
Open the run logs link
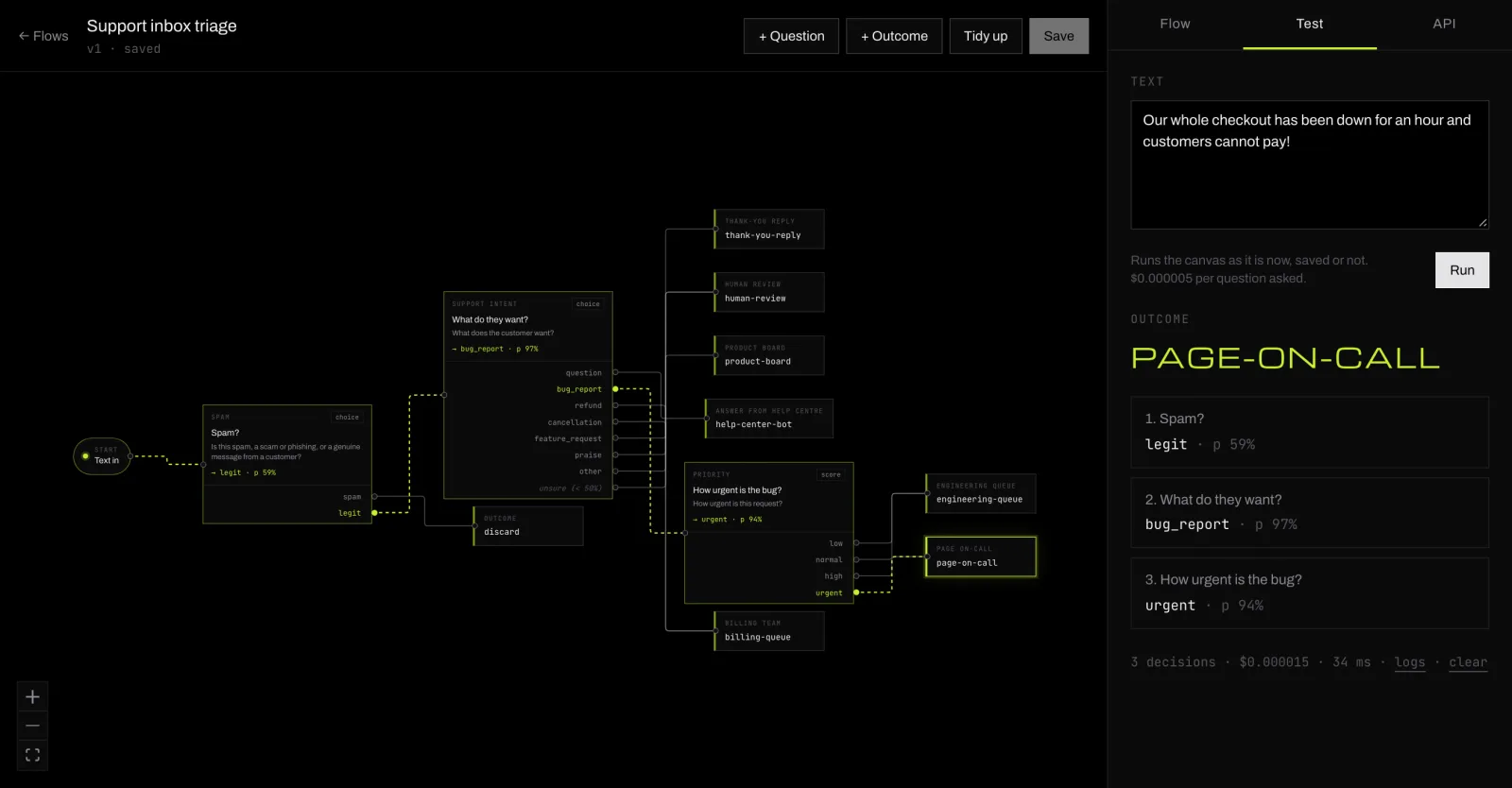[x=1409, y=662]
